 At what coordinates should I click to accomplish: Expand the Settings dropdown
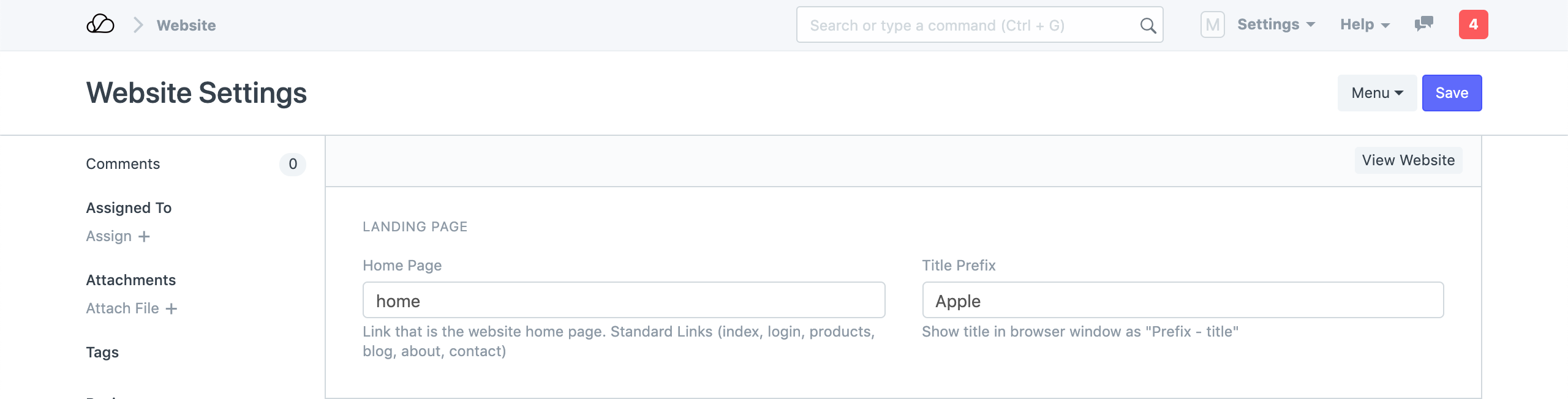point(1276,24)
